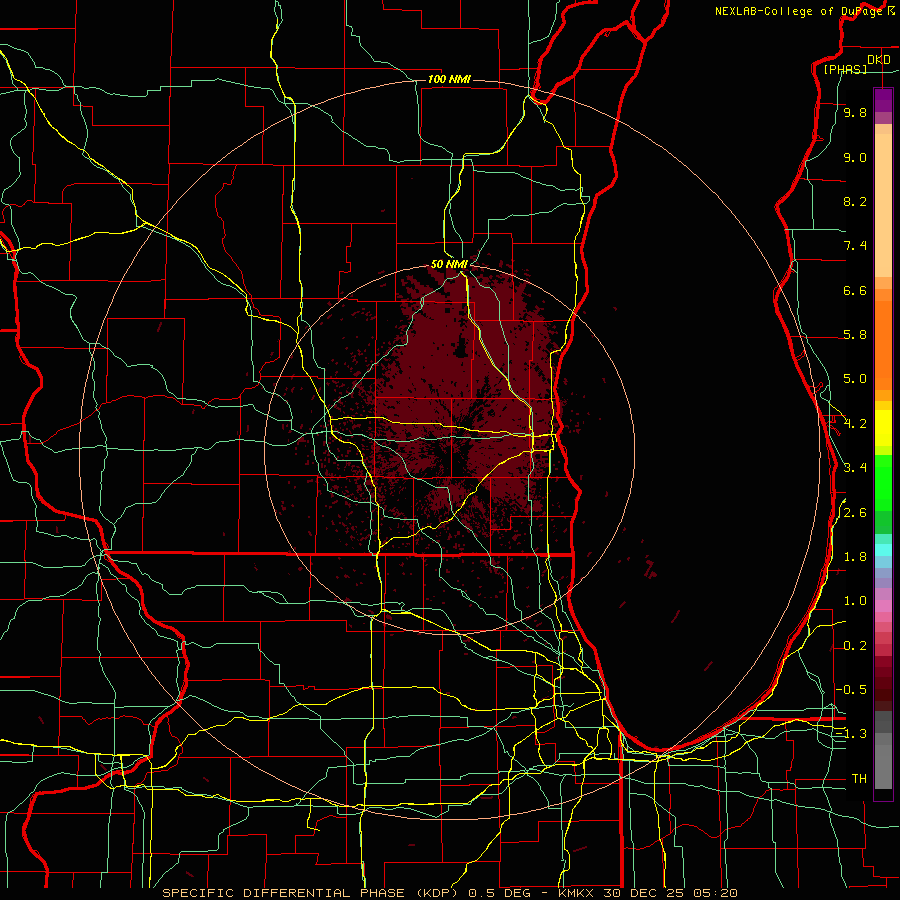The width and height of the screenshot is (900, 900).
Task: Click the 5.0 scale value
Action: click(x=855, y=379)
